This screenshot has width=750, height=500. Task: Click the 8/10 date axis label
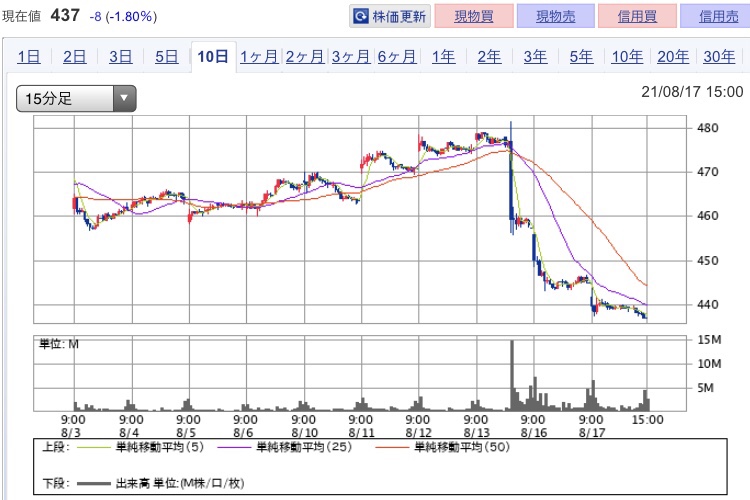(304, 433)
